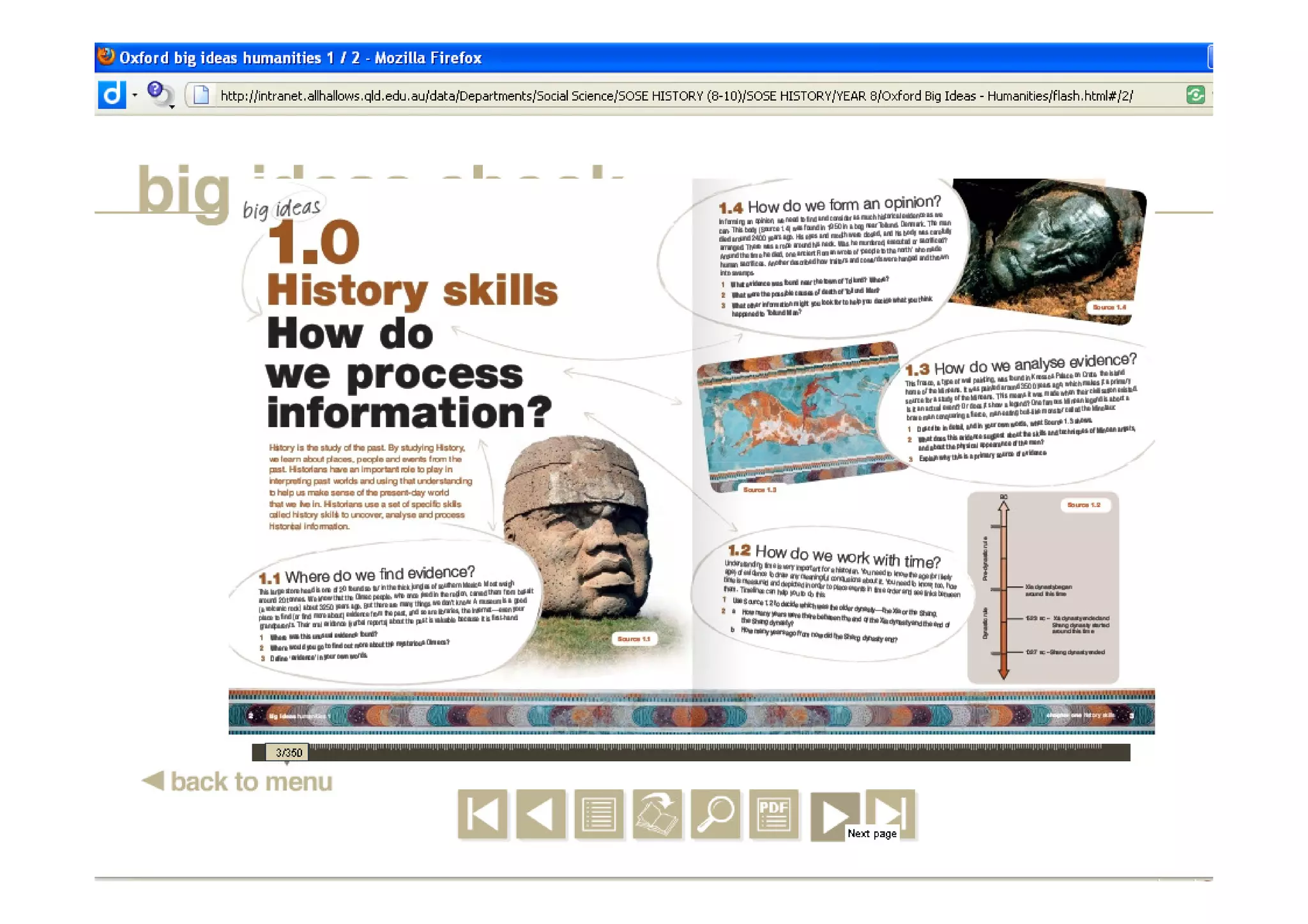This screenshot has height=924, width=1308.
Task: Go to the first page button
Action: coord(482,814)
